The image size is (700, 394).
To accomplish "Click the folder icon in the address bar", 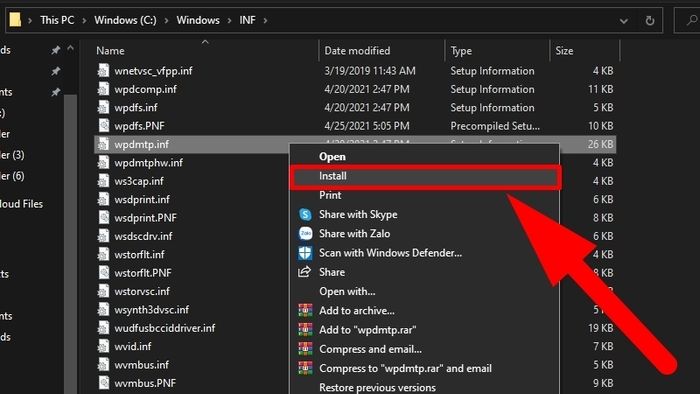I will pos(15,20).
